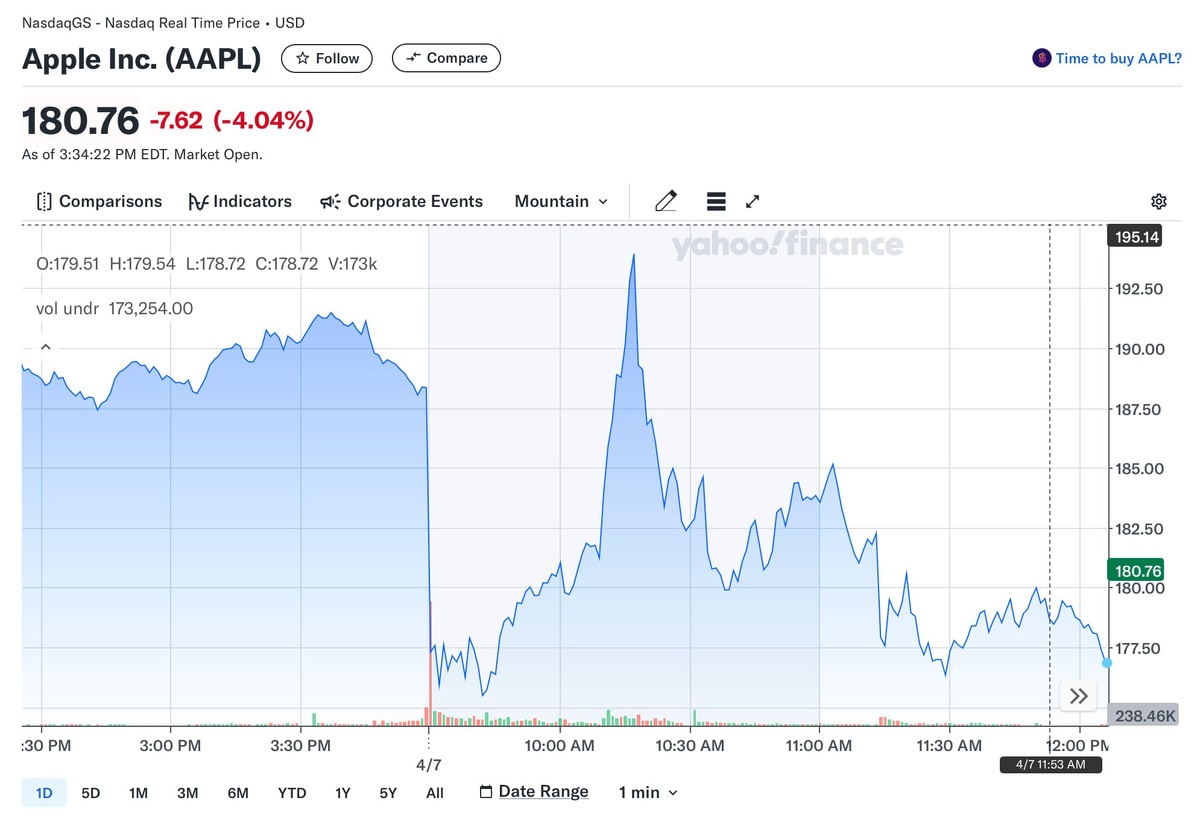Viewport: 1200px width, 824px height.
Task: Open the 1 min interval dropdown
Action: coord(648,792)
